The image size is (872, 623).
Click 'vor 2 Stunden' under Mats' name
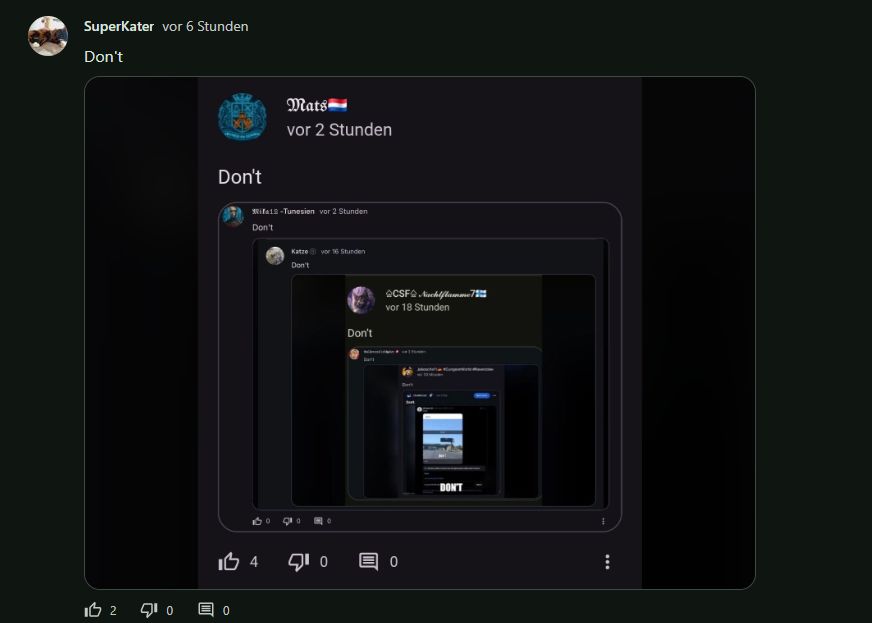pyautogui.click(x=339, y=130)
